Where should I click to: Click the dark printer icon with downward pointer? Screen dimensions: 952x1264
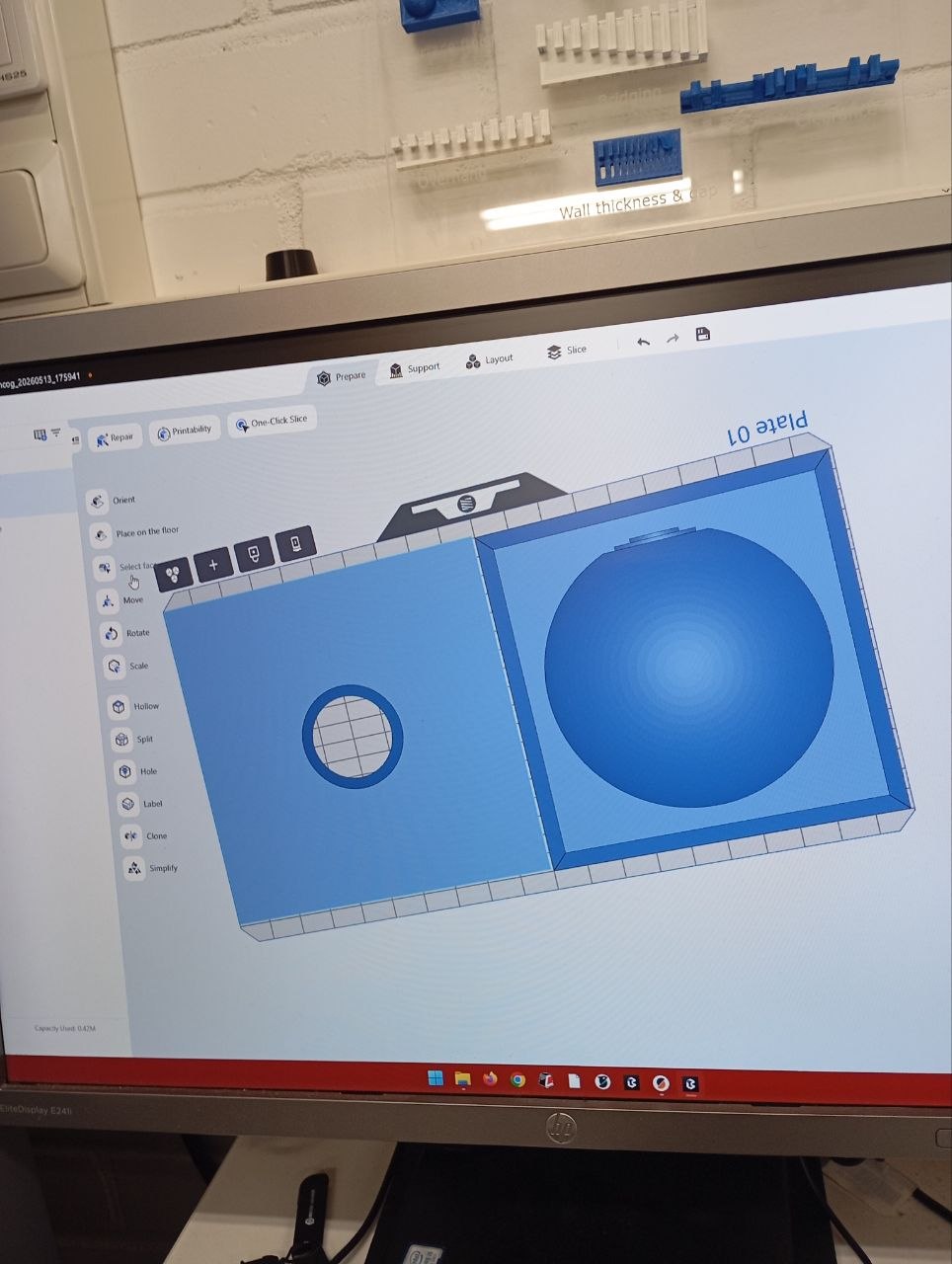point(255,554)
